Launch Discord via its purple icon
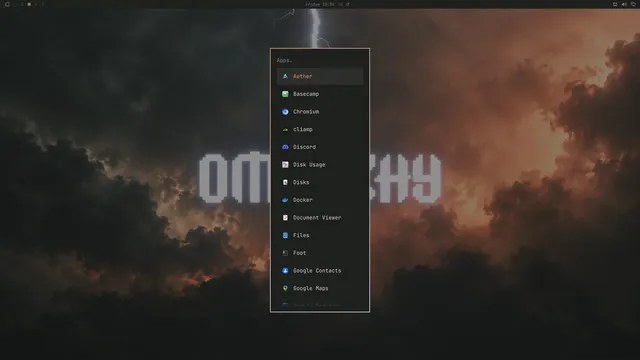 click(285, 147)
